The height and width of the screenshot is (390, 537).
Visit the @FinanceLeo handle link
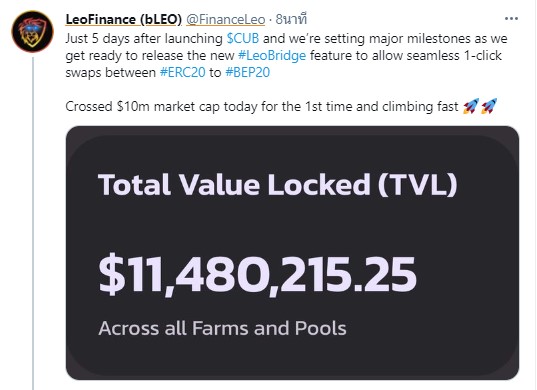point(225,20)
